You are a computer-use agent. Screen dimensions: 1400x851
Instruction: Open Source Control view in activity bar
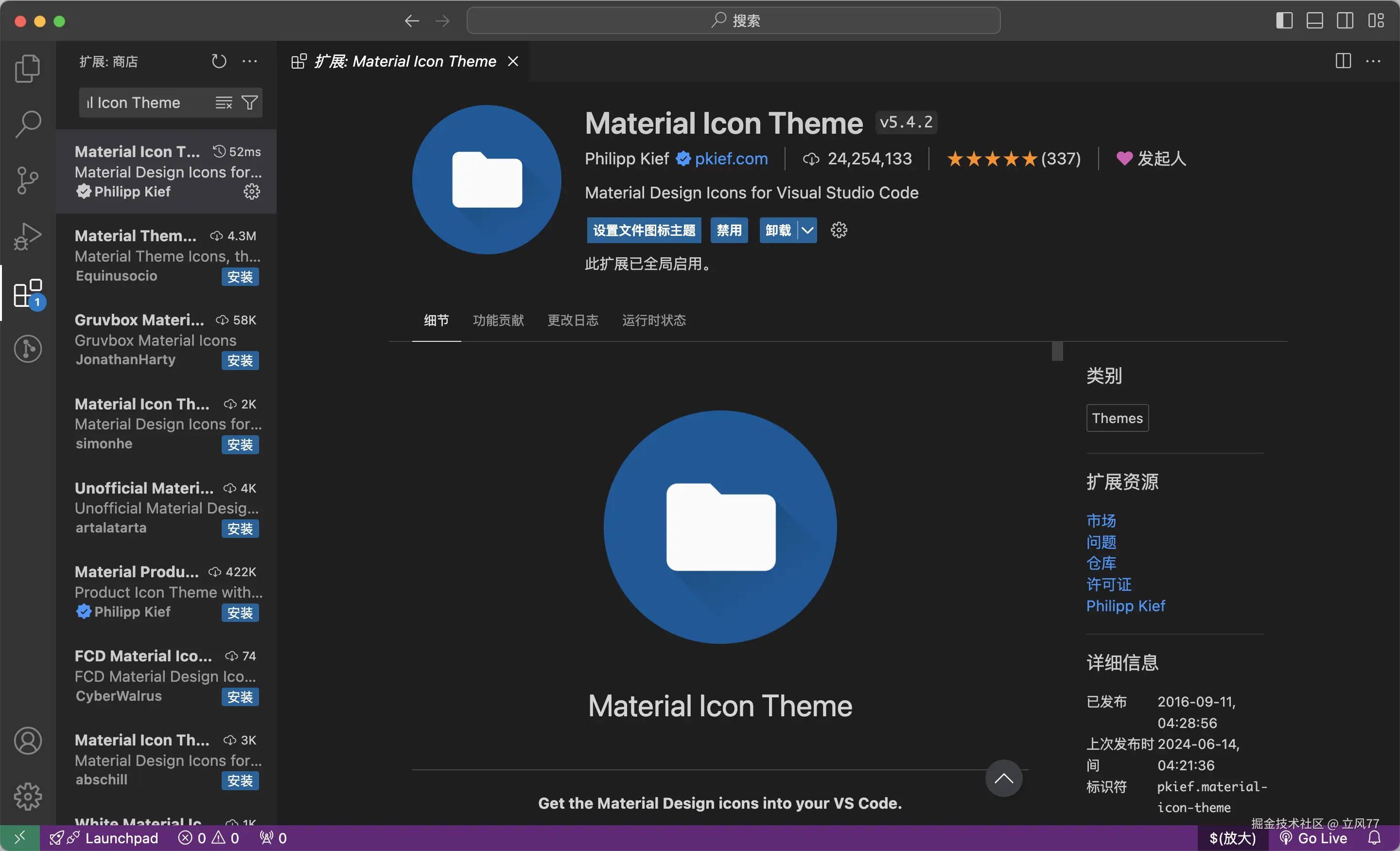pos(27,180)
